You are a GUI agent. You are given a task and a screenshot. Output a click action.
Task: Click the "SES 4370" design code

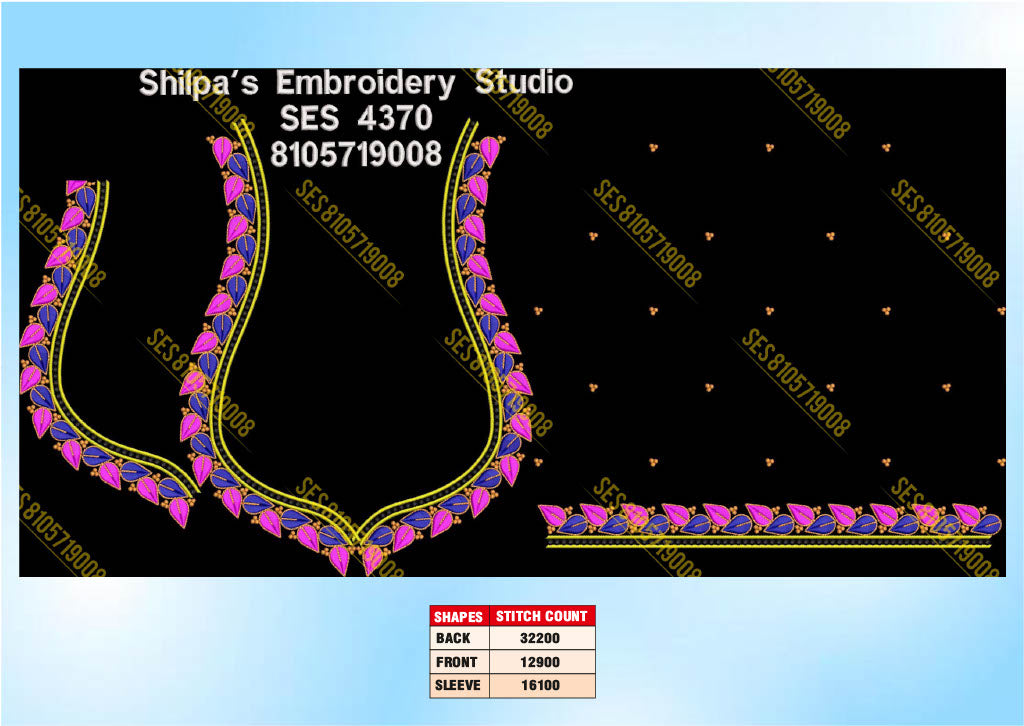tap(357, 118)
